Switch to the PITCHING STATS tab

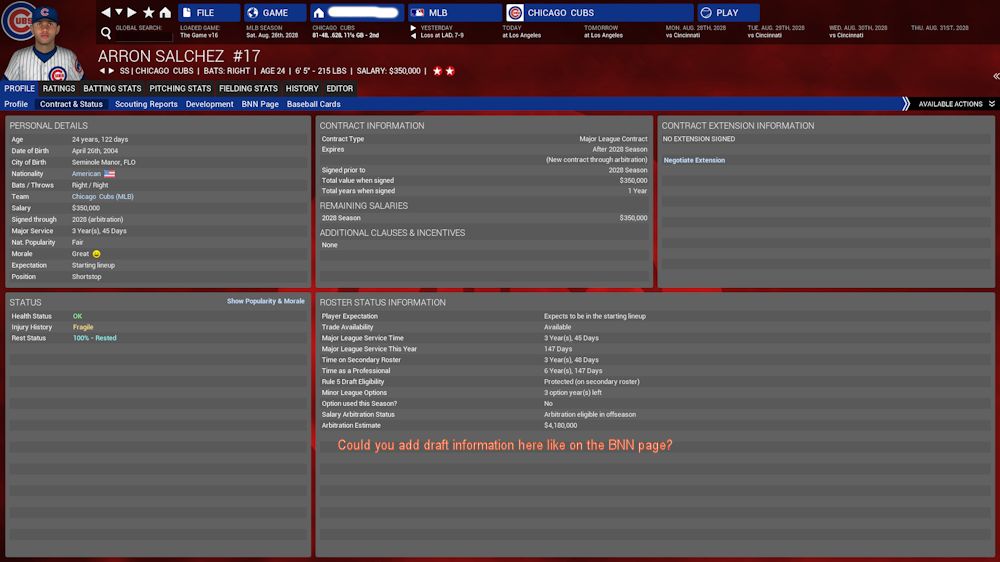(x=180, y=89)
